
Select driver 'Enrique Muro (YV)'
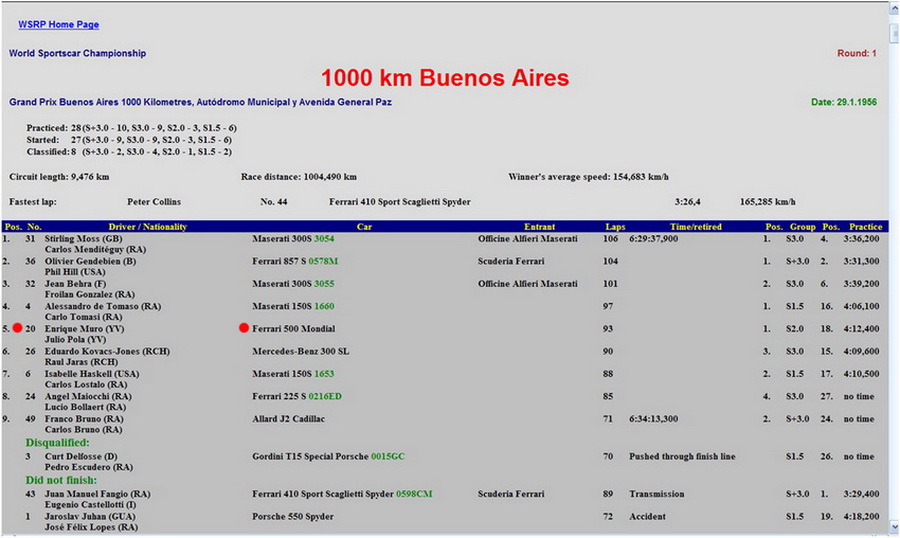[x=84, y=329]
